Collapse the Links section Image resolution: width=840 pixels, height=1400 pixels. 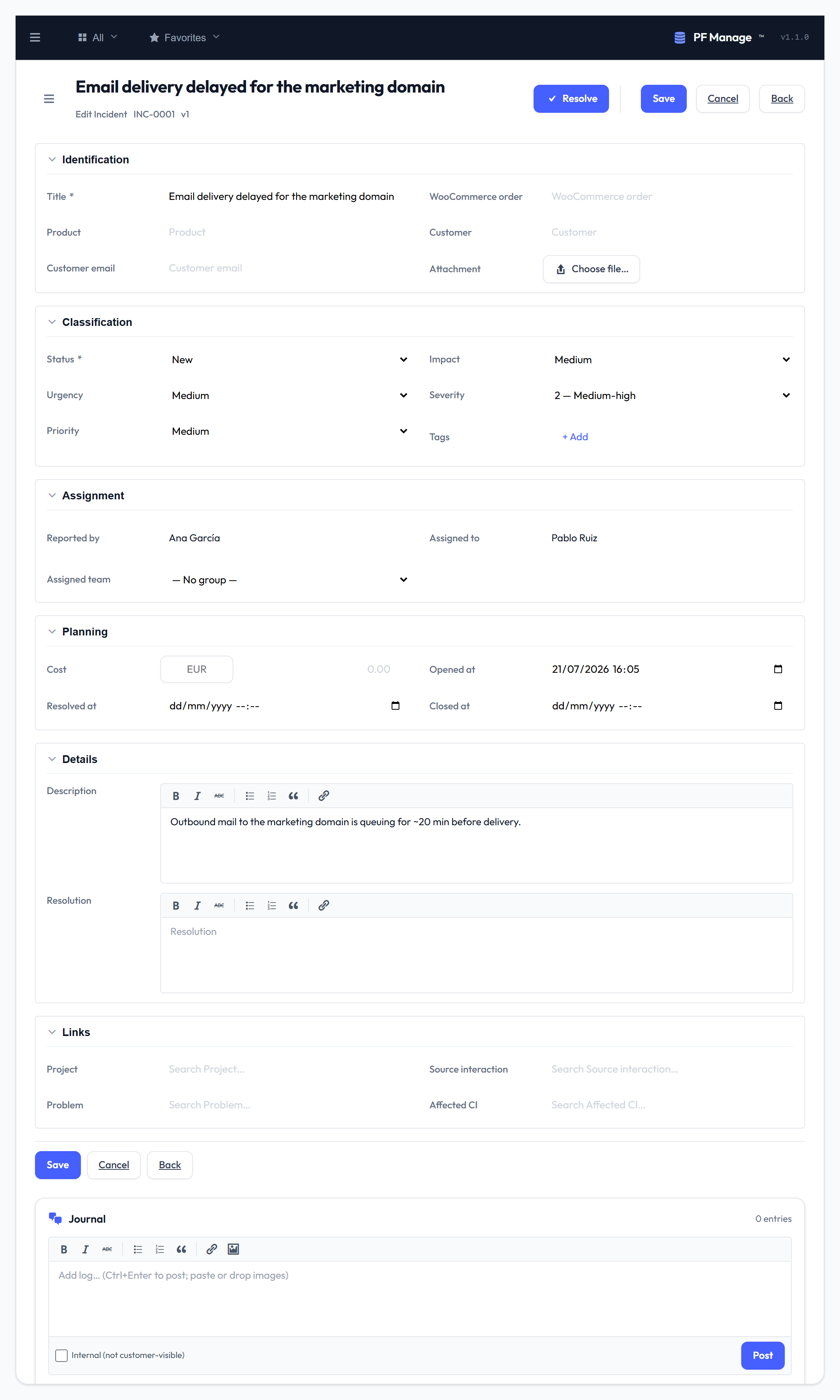click(52, 1032)
